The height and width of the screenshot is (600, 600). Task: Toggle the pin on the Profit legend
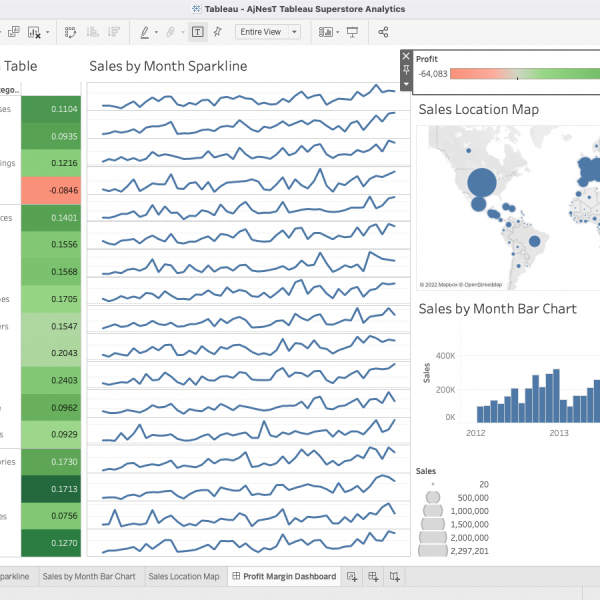click(x=405, y=71)
